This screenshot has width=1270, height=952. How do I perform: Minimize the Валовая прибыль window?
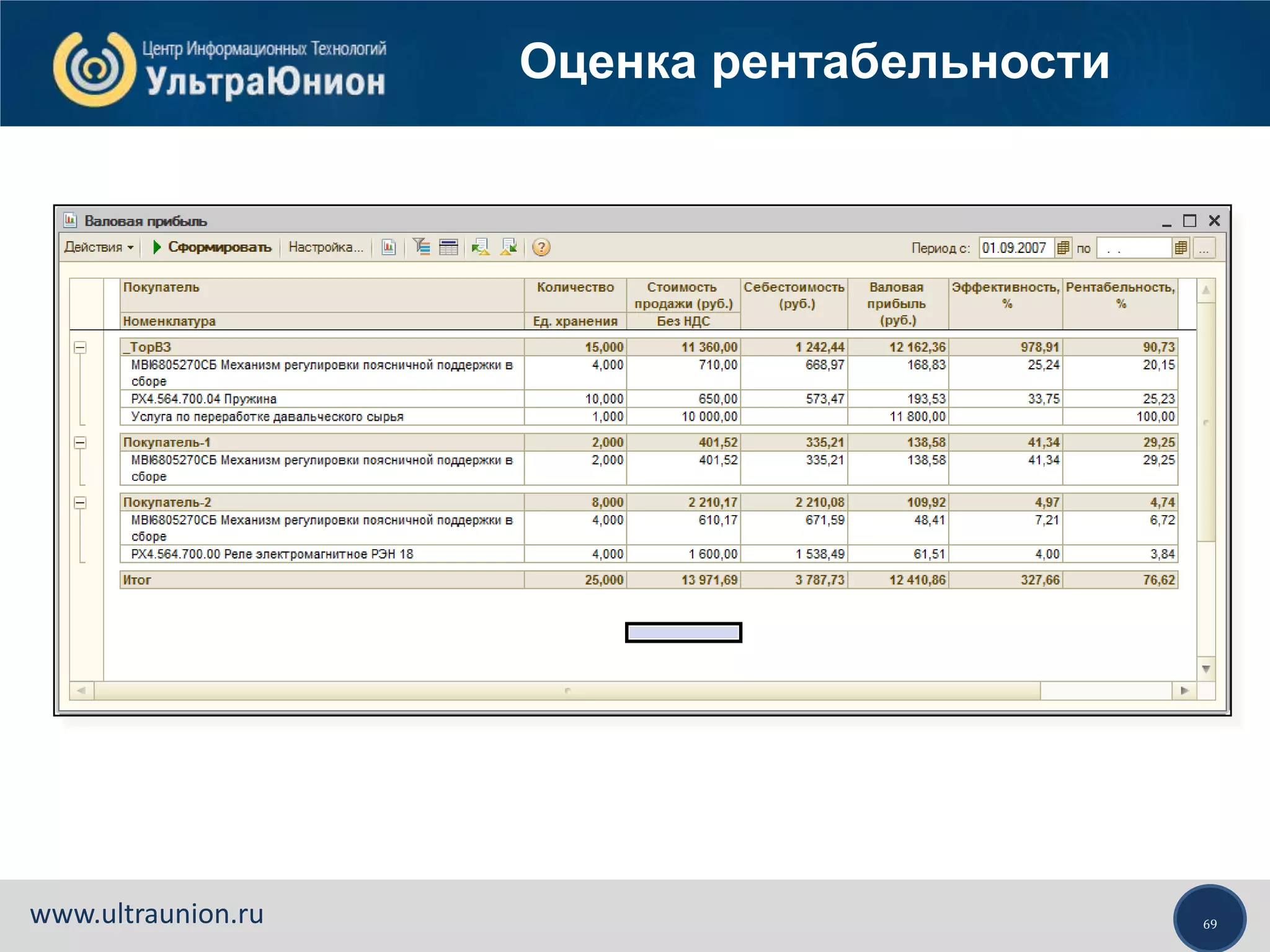(1166, 221)
